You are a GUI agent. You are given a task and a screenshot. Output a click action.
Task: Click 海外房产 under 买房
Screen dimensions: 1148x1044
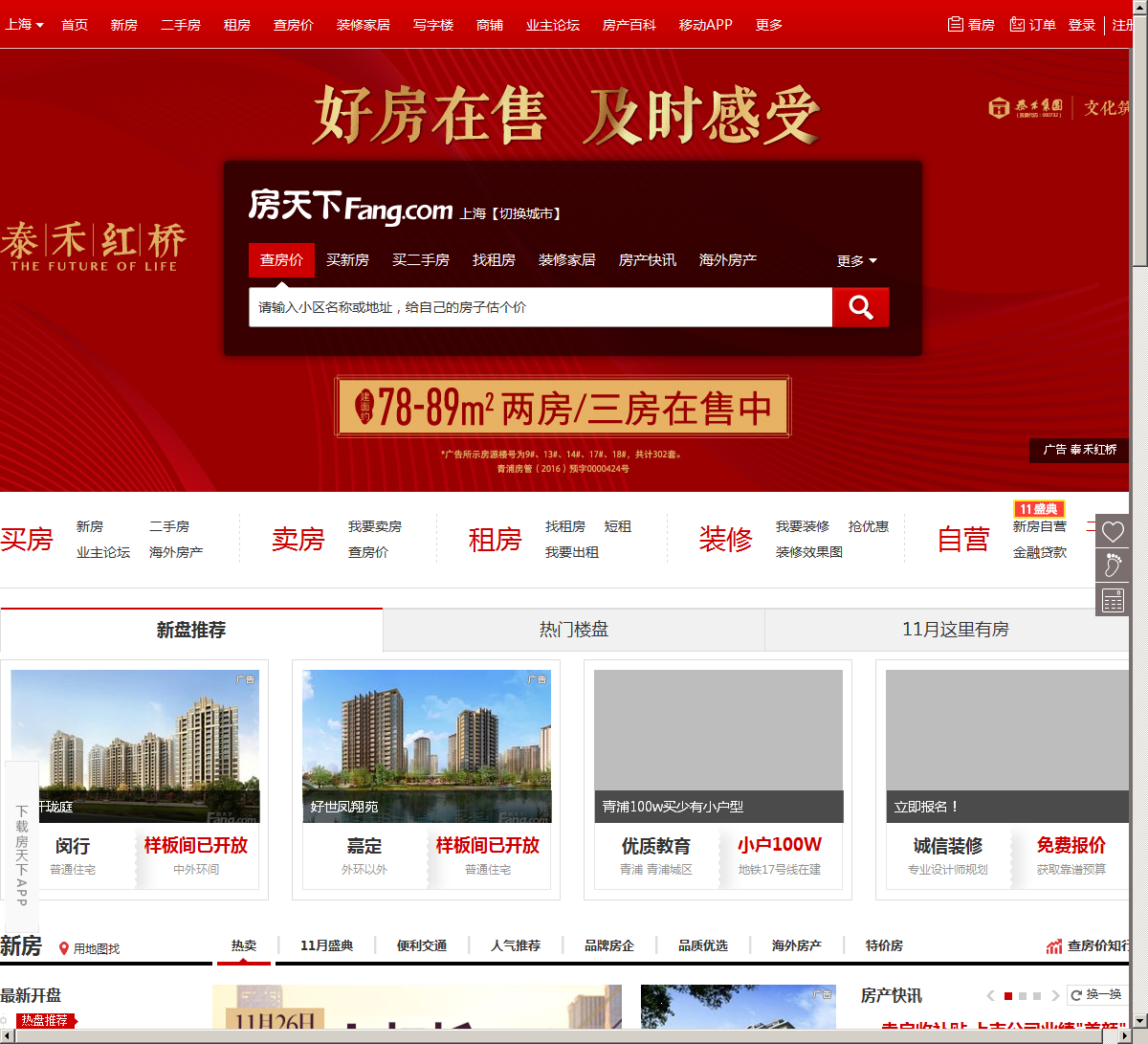[176, 552]
